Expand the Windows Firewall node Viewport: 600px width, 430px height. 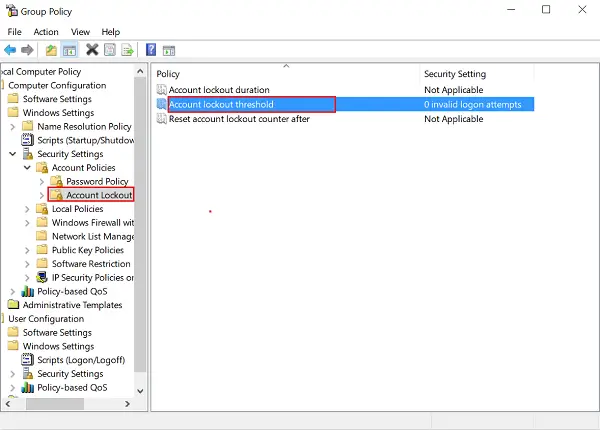click(27, 223)
